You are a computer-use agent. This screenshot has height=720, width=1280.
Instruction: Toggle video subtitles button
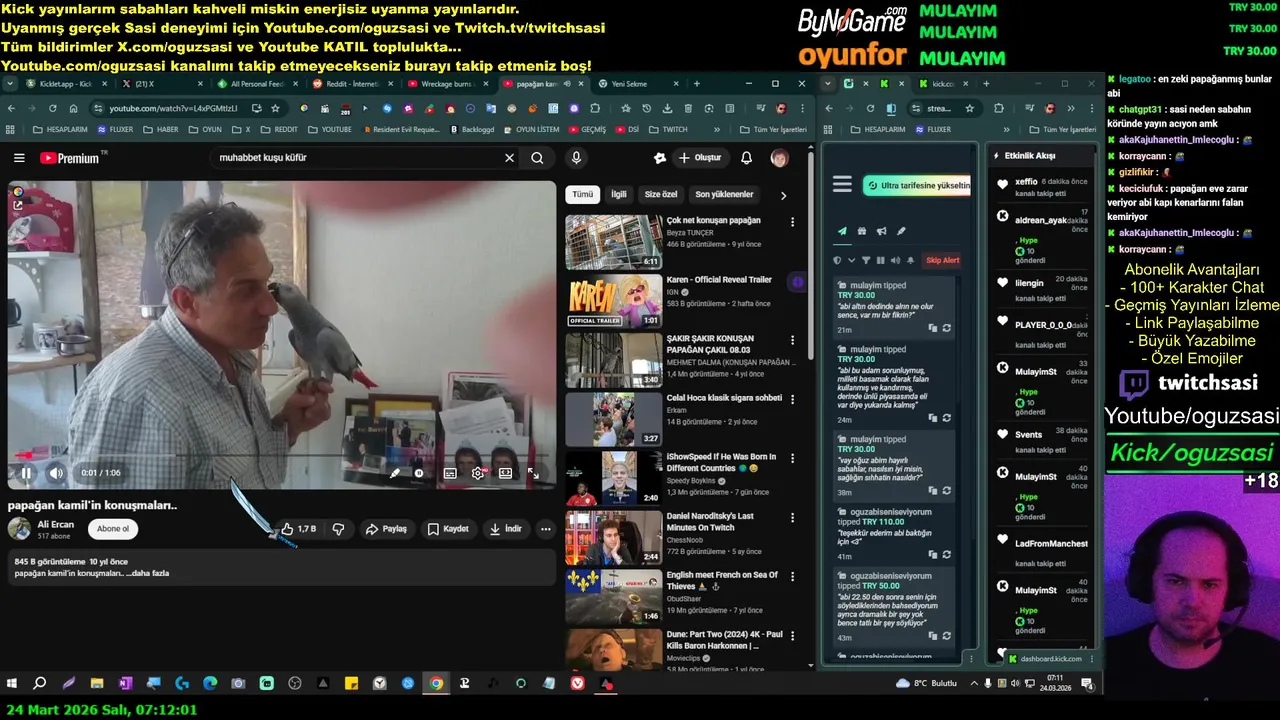450,473
